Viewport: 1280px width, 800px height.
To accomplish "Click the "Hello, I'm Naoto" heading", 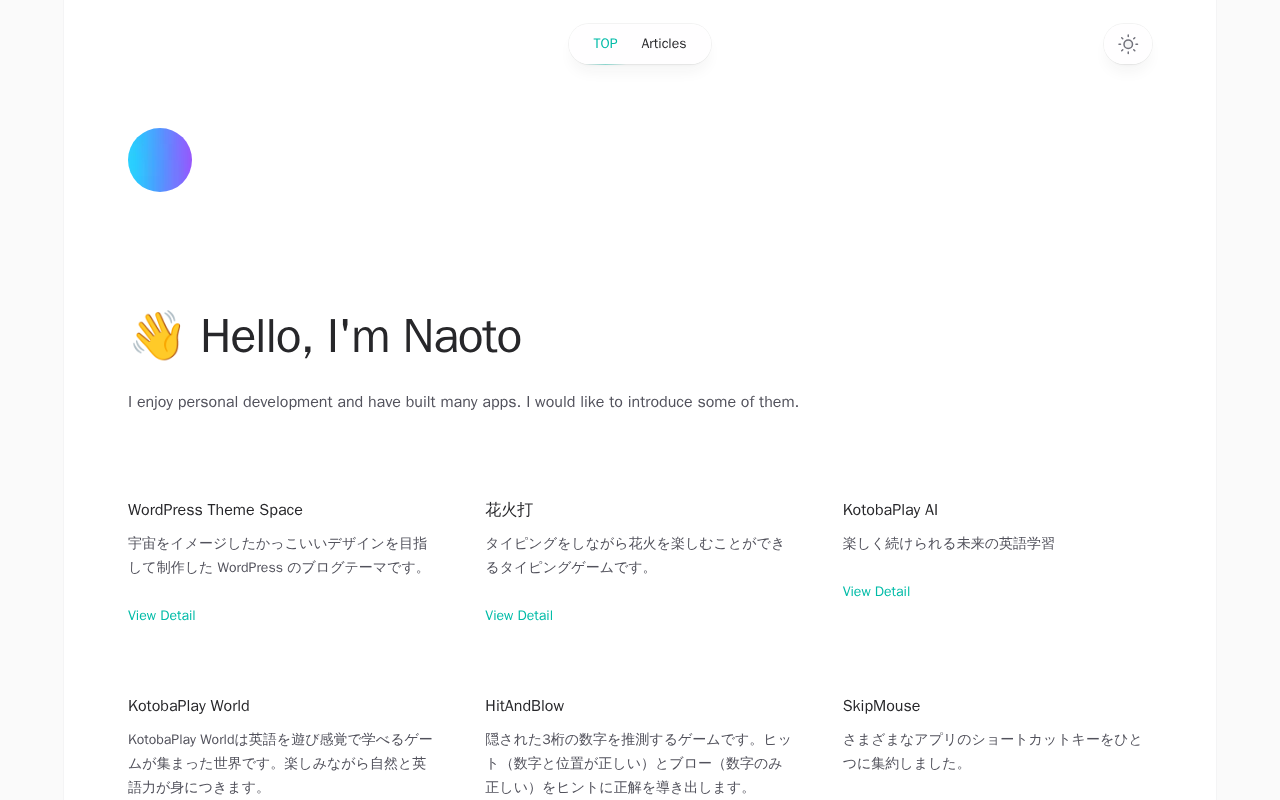I will (x=360, y=336).
